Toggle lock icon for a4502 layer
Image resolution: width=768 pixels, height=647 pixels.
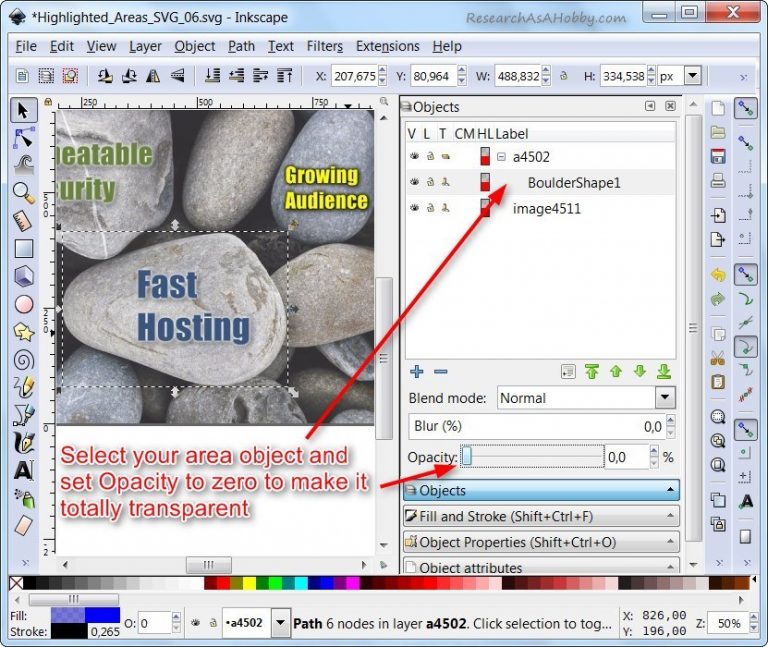pyautogui.click(x=430, y=156)
